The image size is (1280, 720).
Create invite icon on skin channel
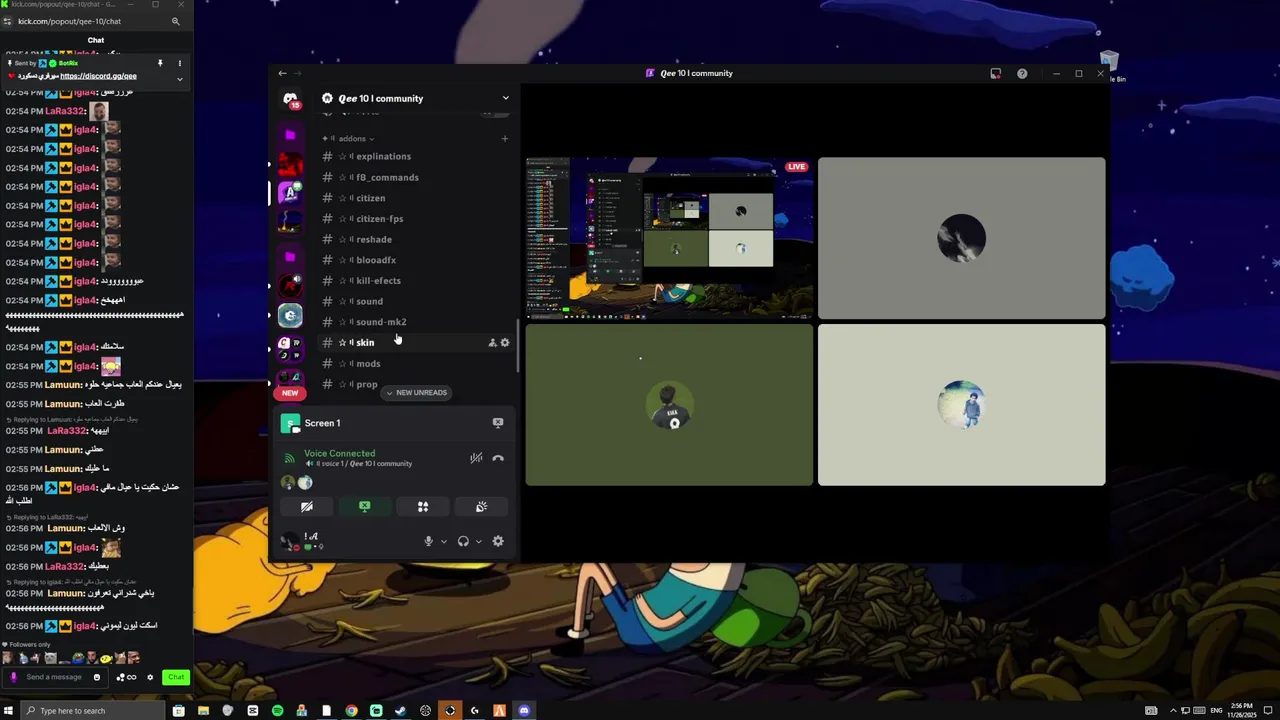tap(492, 343)
